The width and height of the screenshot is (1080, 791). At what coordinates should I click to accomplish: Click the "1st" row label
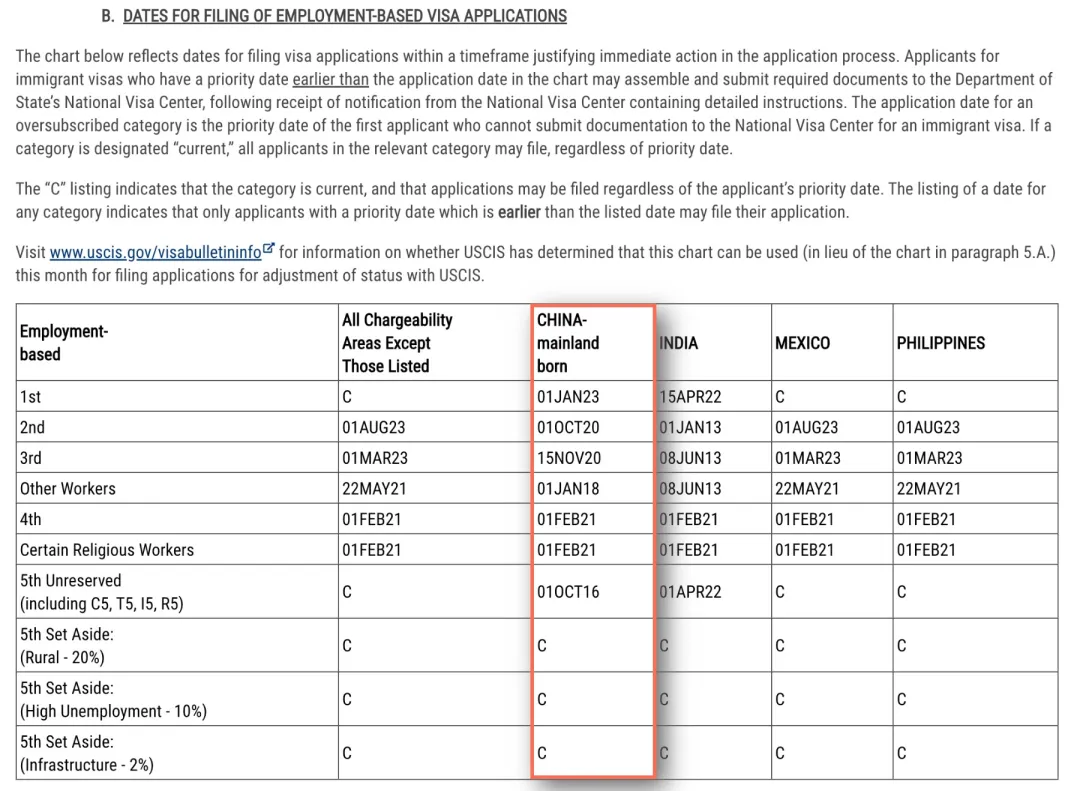point(30,397)
